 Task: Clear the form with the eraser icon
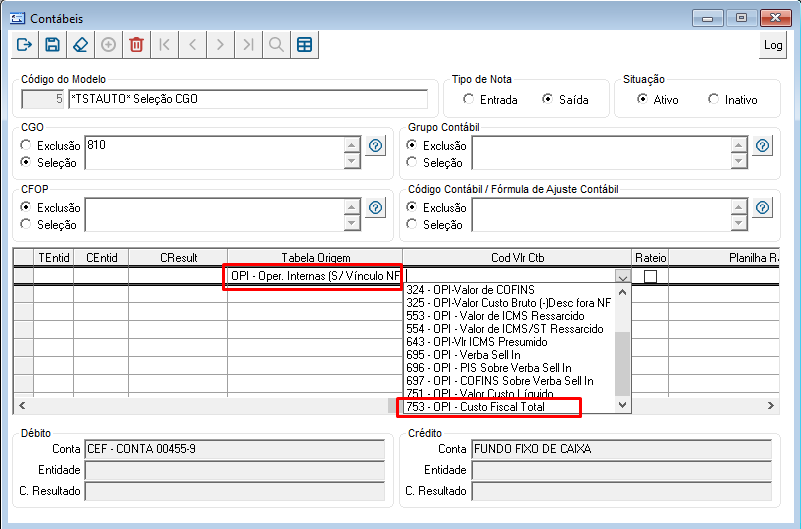[x=80, y=45]
